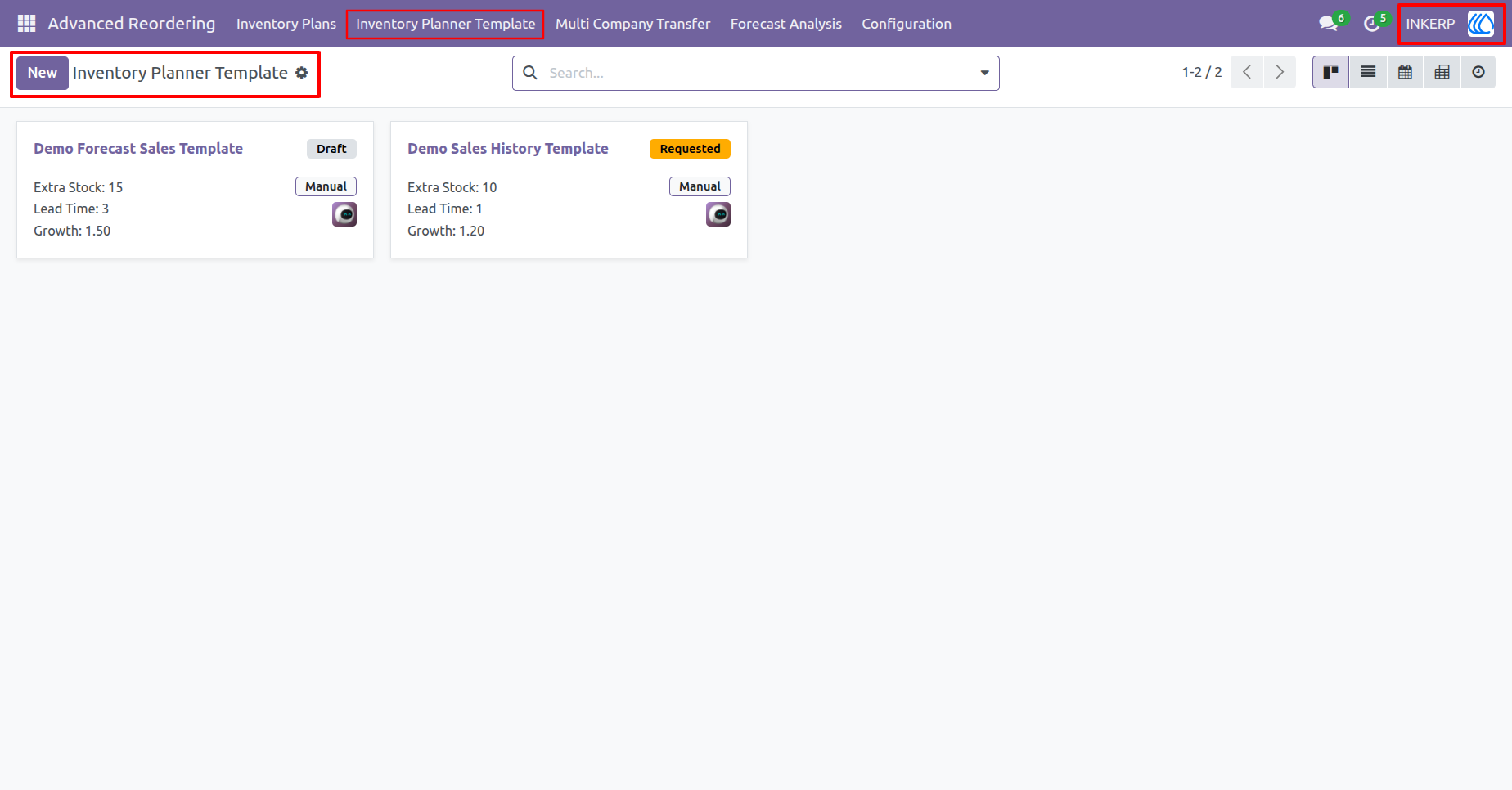Image resolution: width=1512 pixels, height=790 pixels.
Task: Open the activities clock icon in navbar
Action: click(x=1372, y=24)
